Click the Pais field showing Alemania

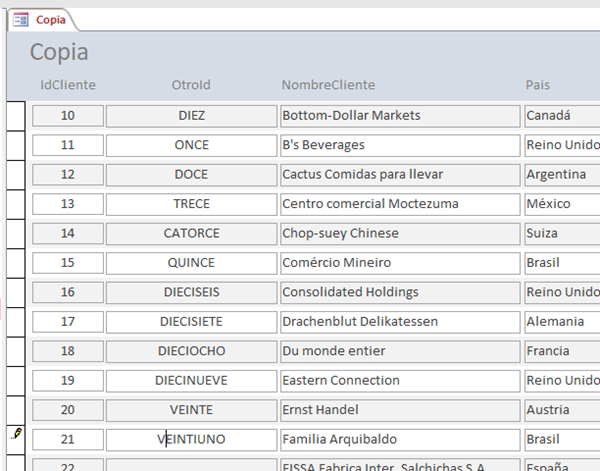pyautogui.click(x=562, y=322)
